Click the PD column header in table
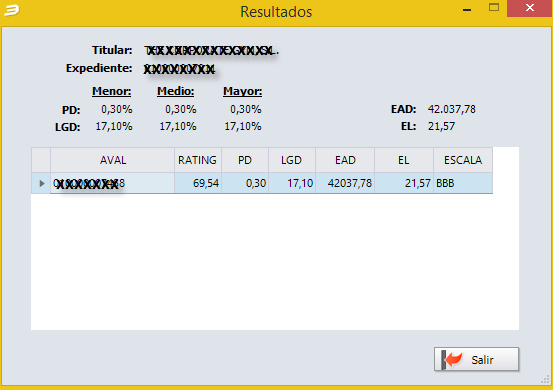Screen dimensions: 553x390 (245, 160)
